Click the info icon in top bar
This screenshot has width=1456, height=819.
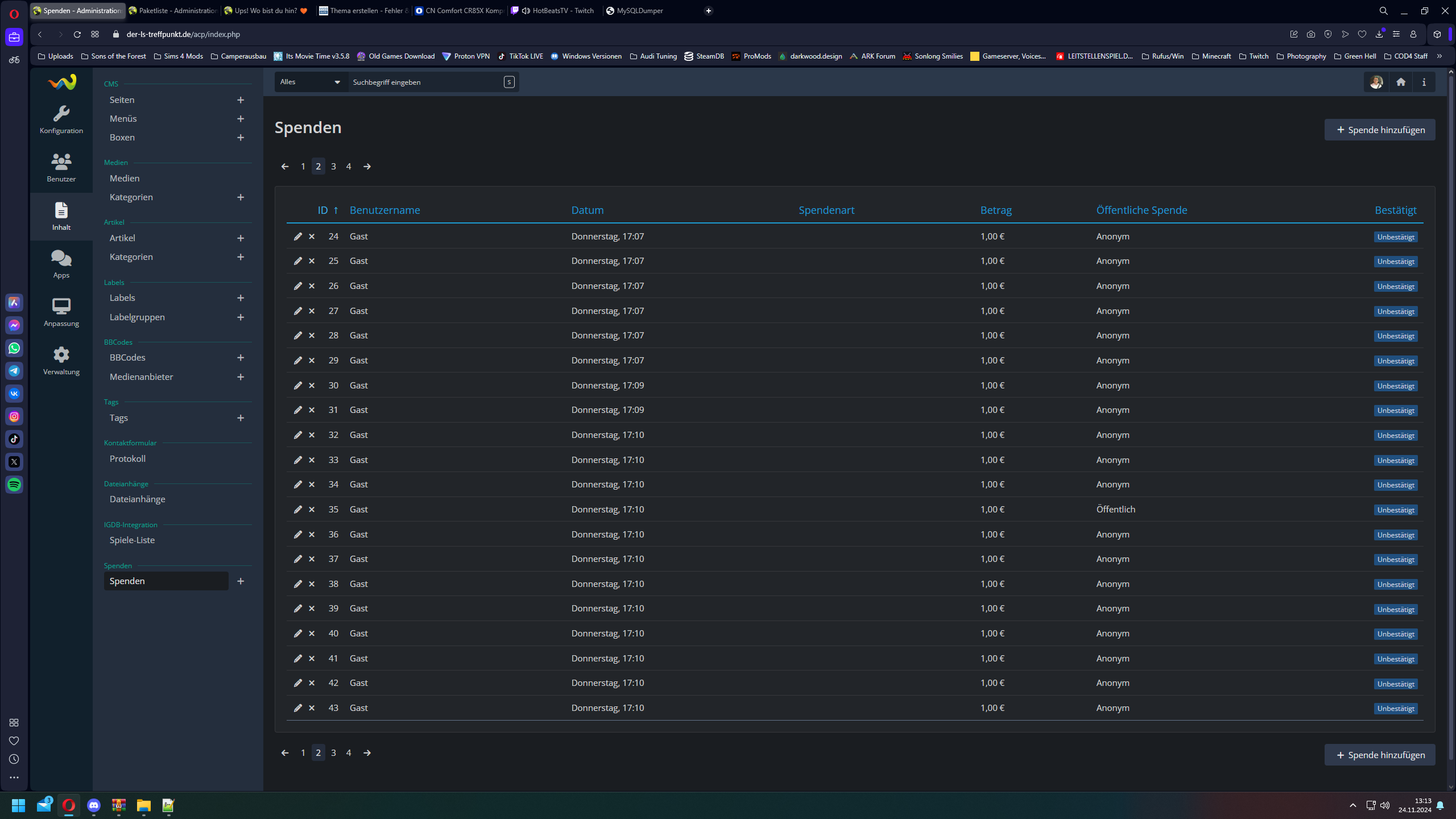pyautogui.click(x=1424, y=82)
